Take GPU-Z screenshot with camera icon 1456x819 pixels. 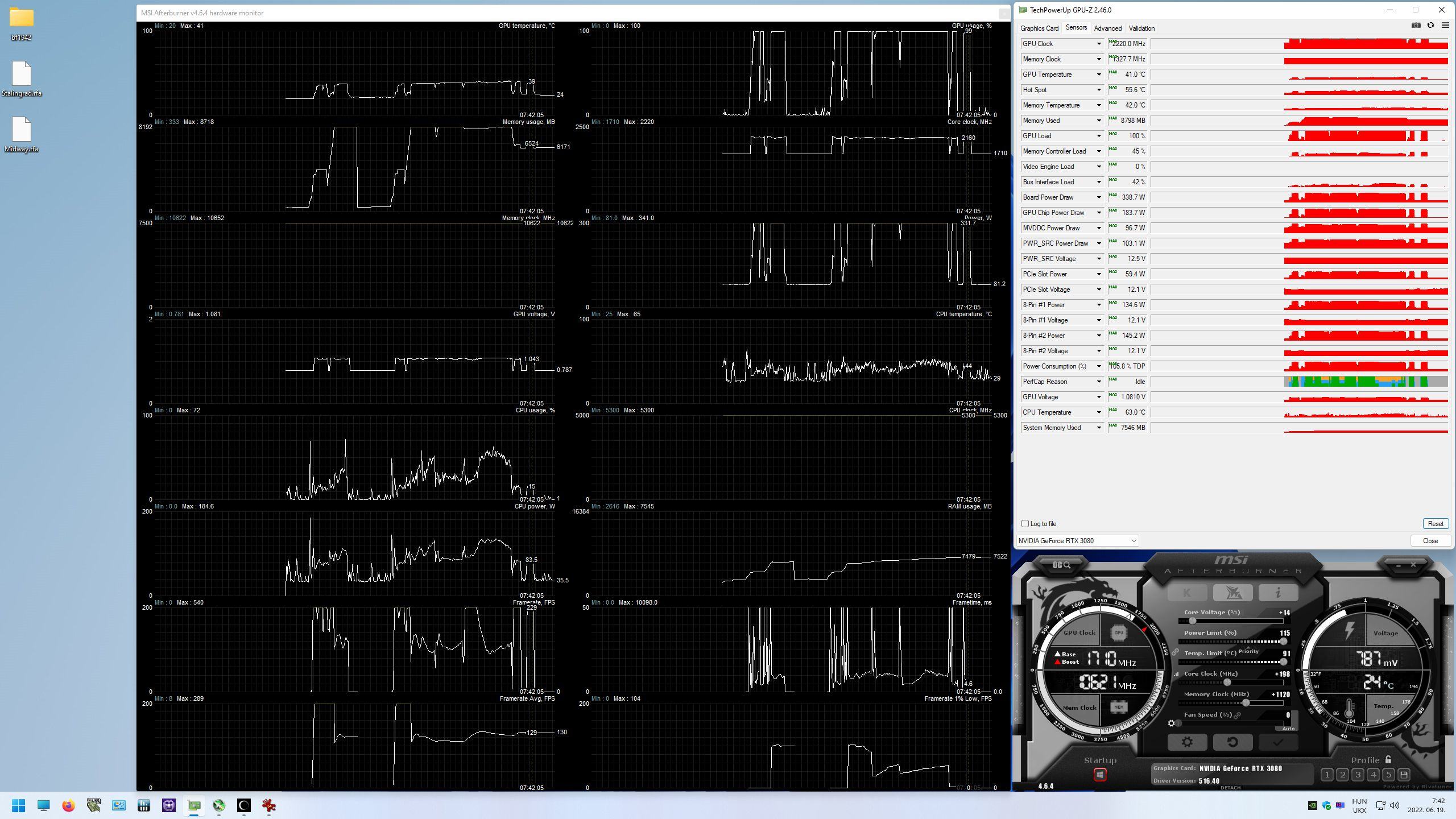click(1416, 26)
